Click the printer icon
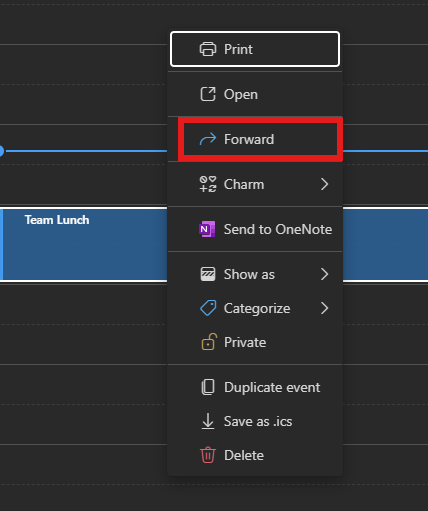Screen dimensions: 428x511 point(208,49)
